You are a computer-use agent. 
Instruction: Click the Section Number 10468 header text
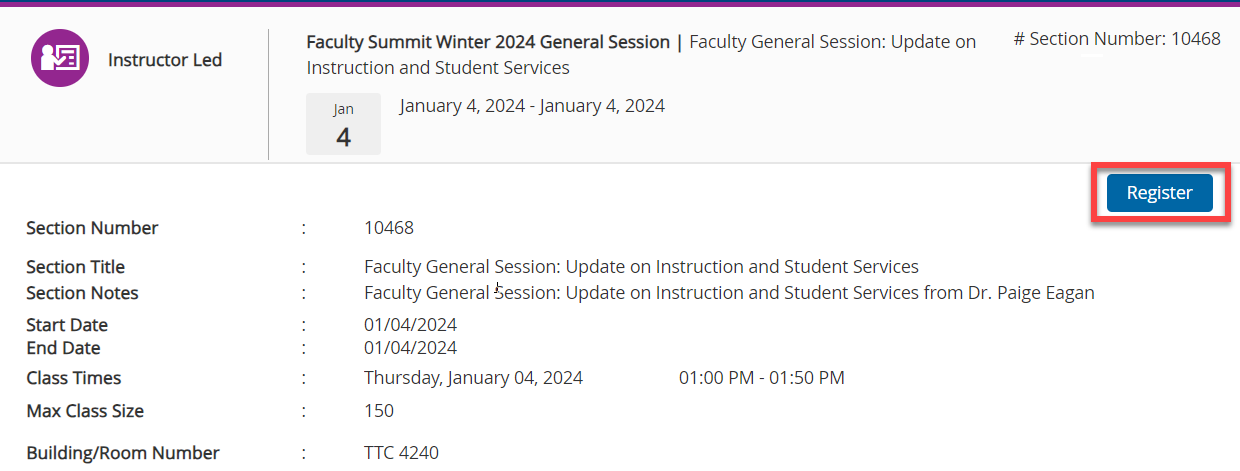click(1117, 39)
